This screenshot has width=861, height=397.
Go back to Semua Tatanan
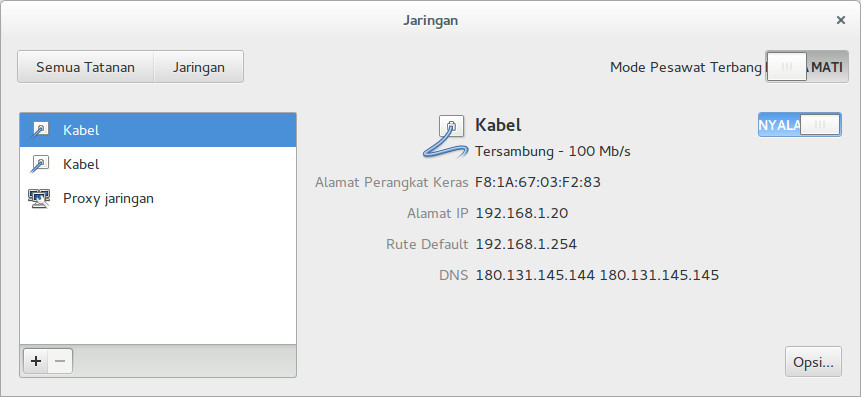[x=86, y=67]
